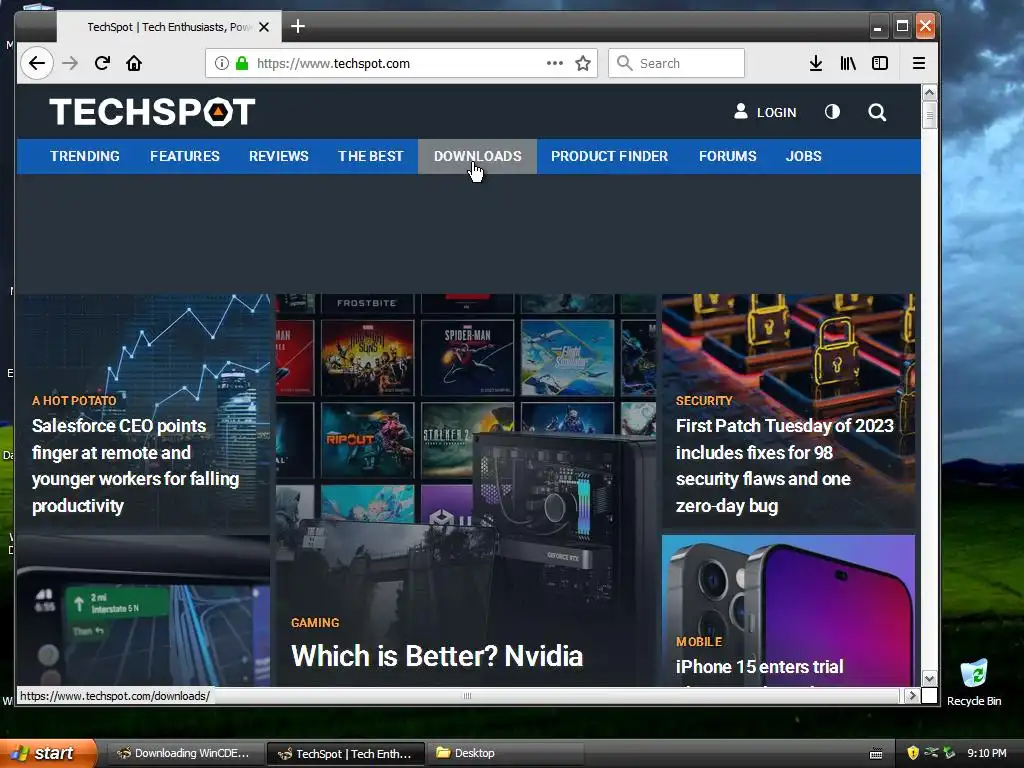
Task: Click MOBILE category label
Action: coord(699,641)
